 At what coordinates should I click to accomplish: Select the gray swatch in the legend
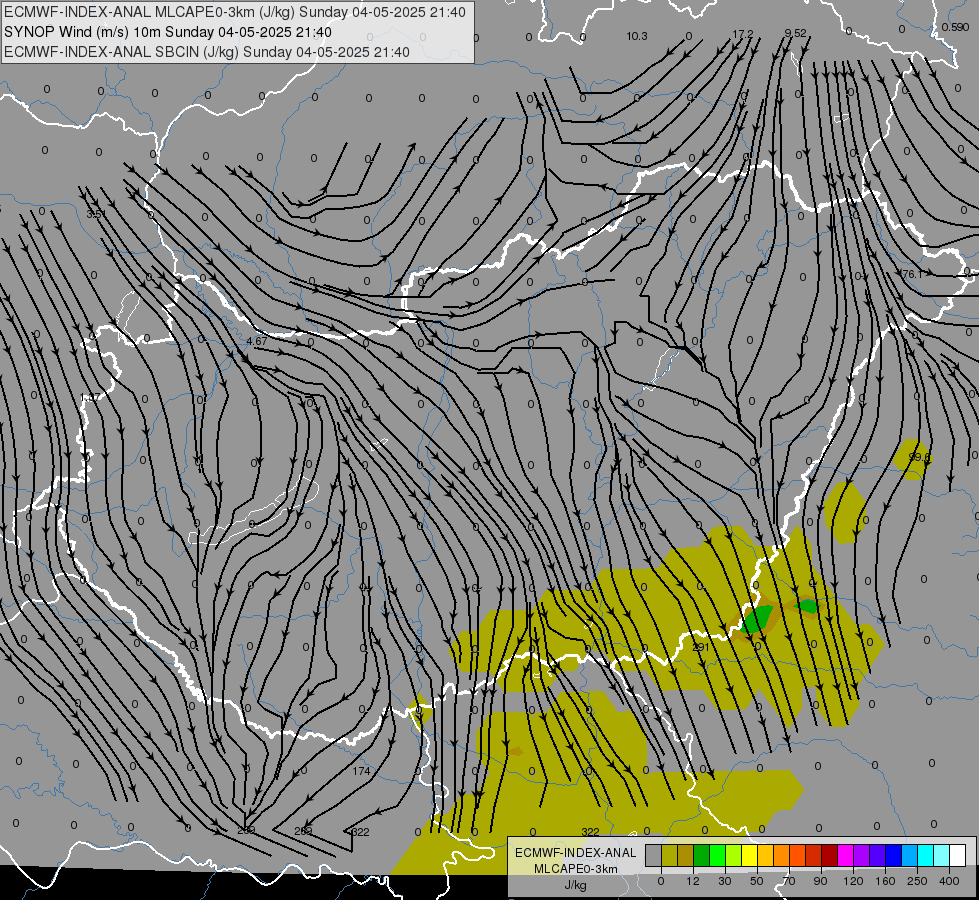[654, 855]
